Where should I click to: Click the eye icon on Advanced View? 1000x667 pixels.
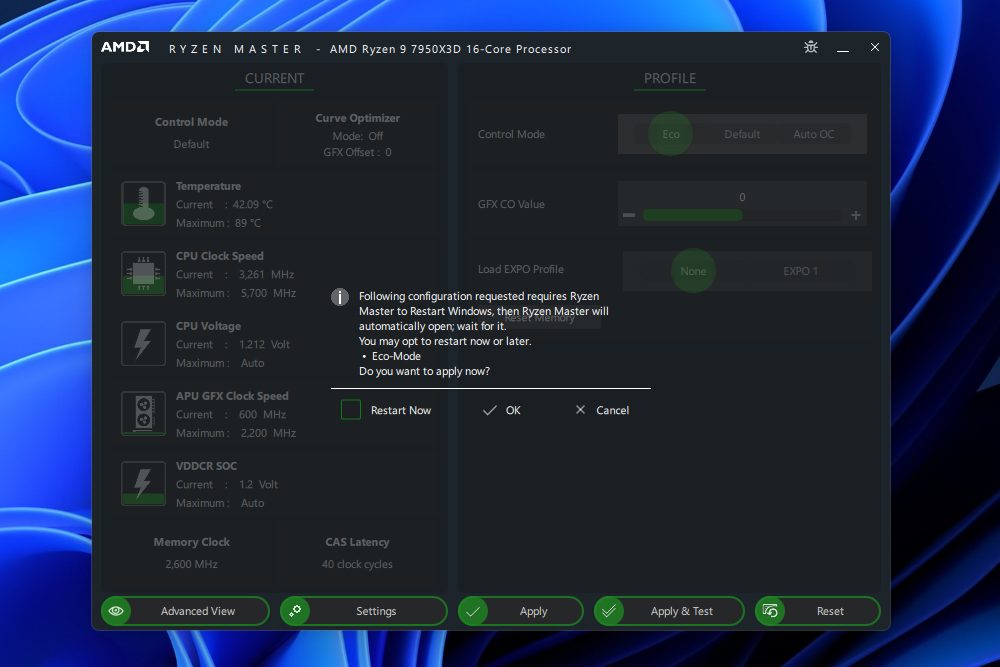[x=116, y=611]
